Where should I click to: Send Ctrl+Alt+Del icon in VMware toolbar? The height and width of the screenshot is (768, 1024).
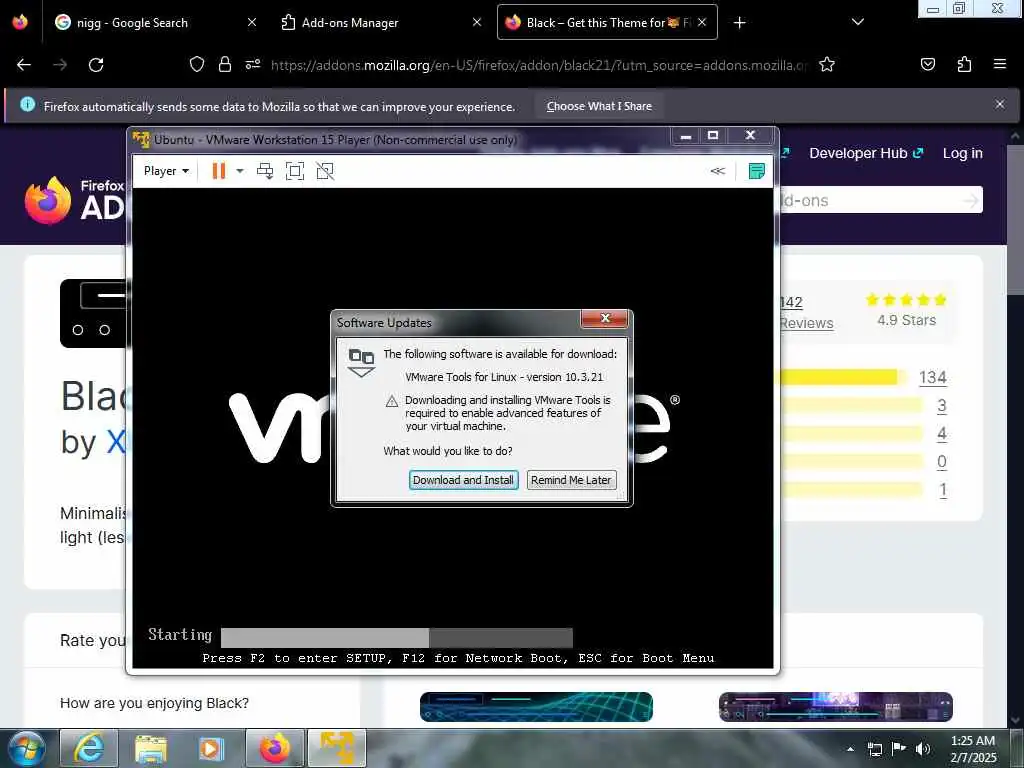265,171
